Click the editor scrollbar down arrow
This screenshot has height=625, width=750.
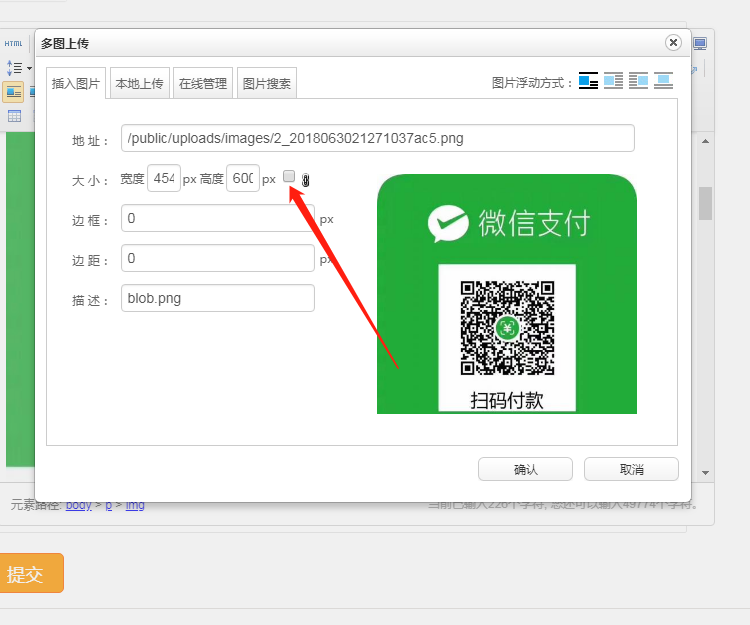tap(706, 473)
